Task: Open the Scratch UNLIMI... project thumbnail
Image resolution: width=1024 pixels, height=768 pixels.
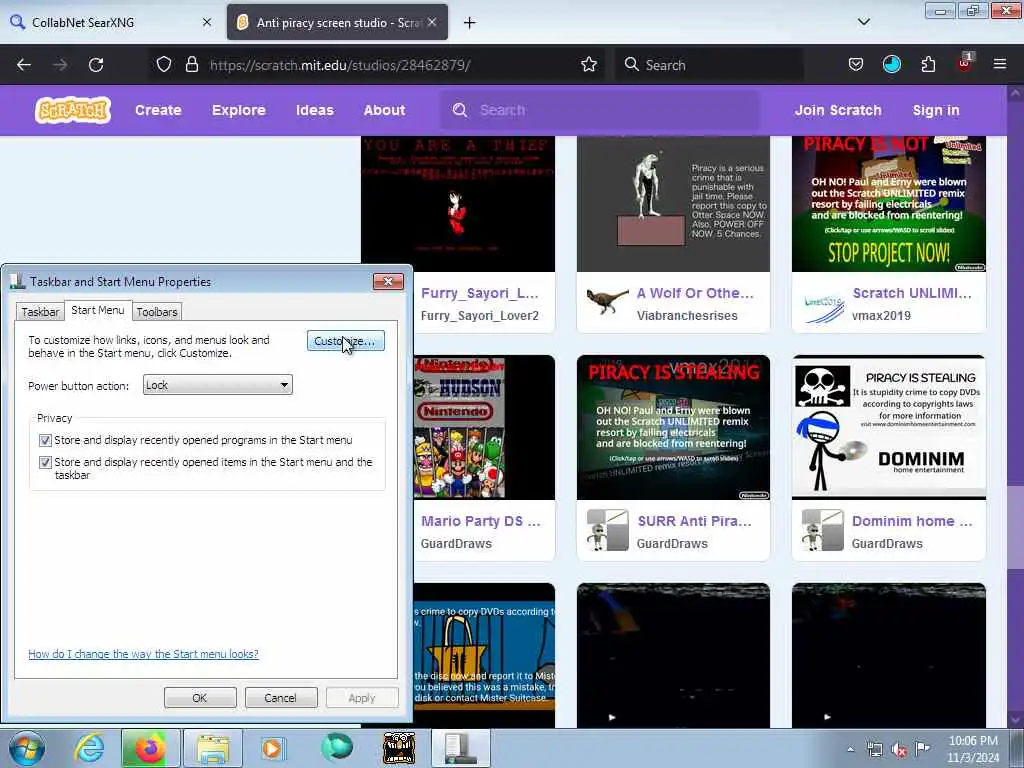Action: click(889, 204)
